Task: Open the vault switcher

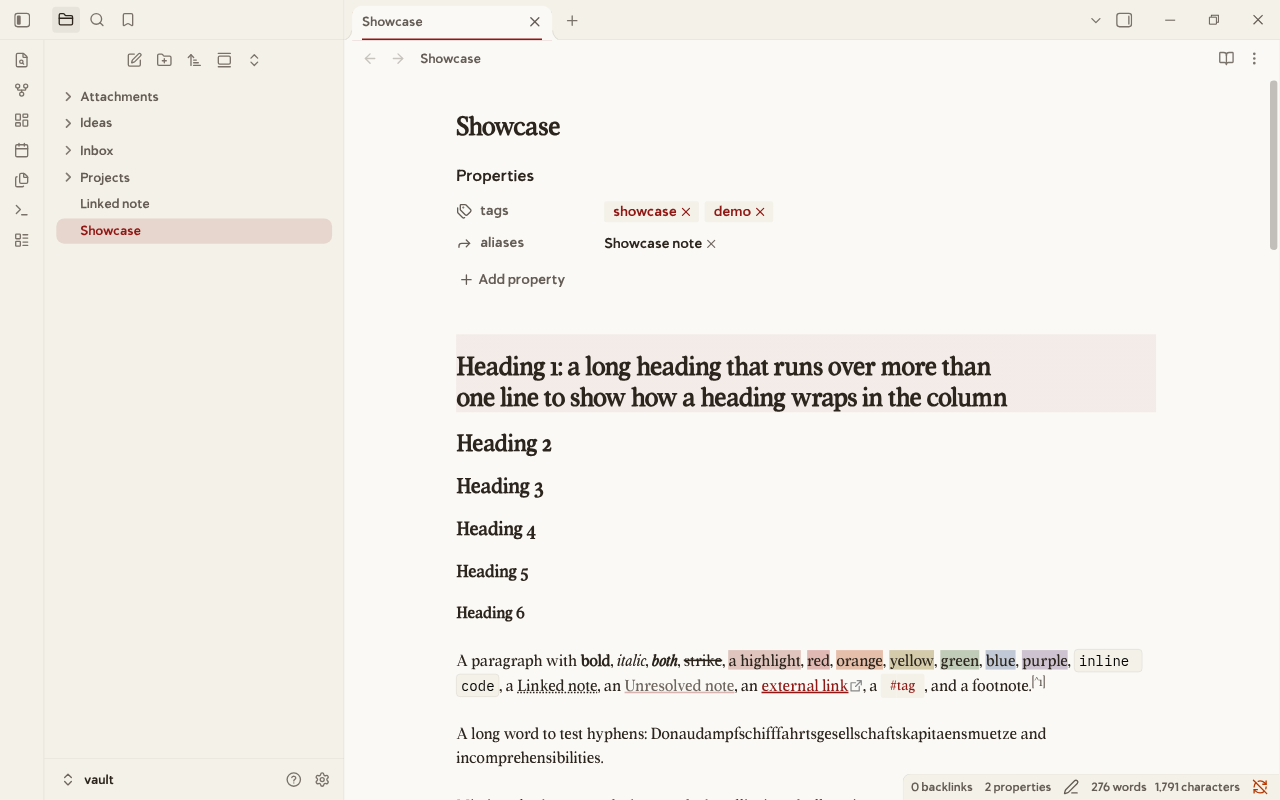Action: tap(88, 780)
